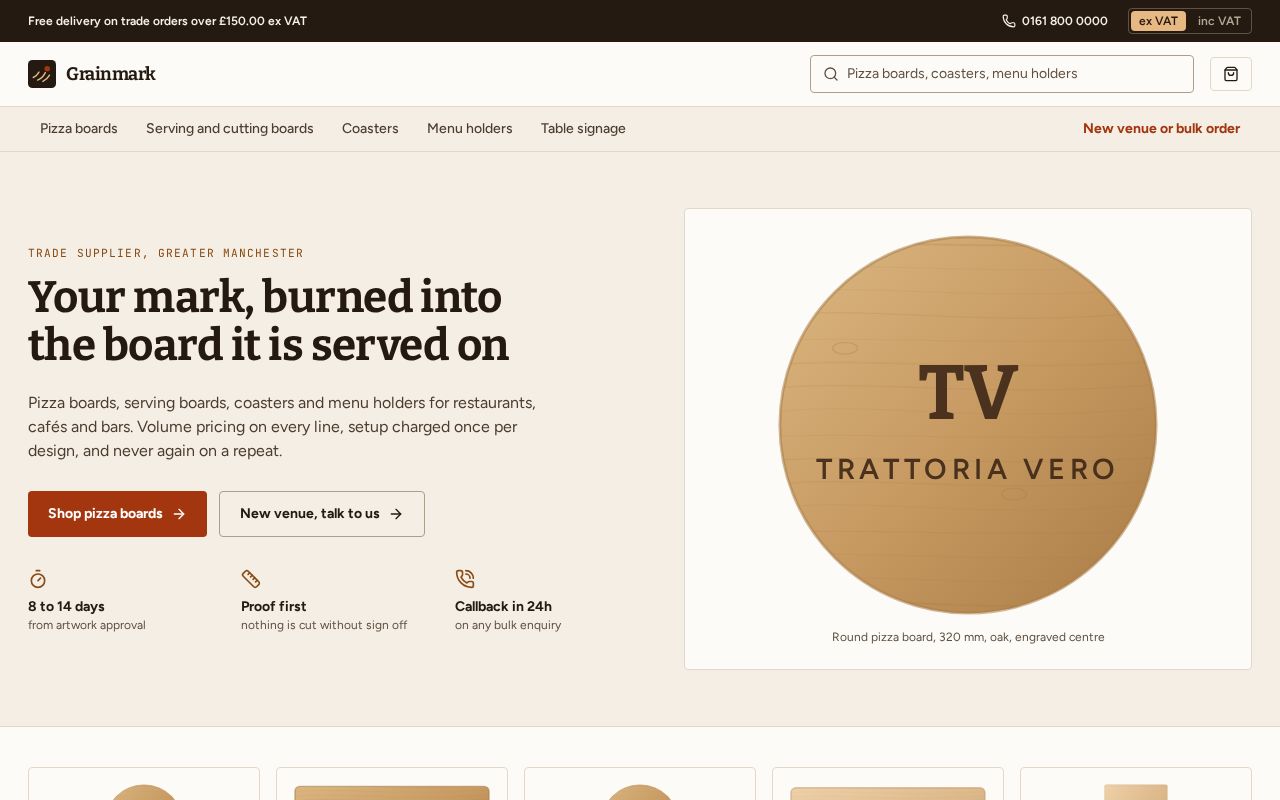Image resolution: width=1280 pixels, height=800 pixels.
Task: Click the Round pizza board caption text
Action: [x=968, y=637]
